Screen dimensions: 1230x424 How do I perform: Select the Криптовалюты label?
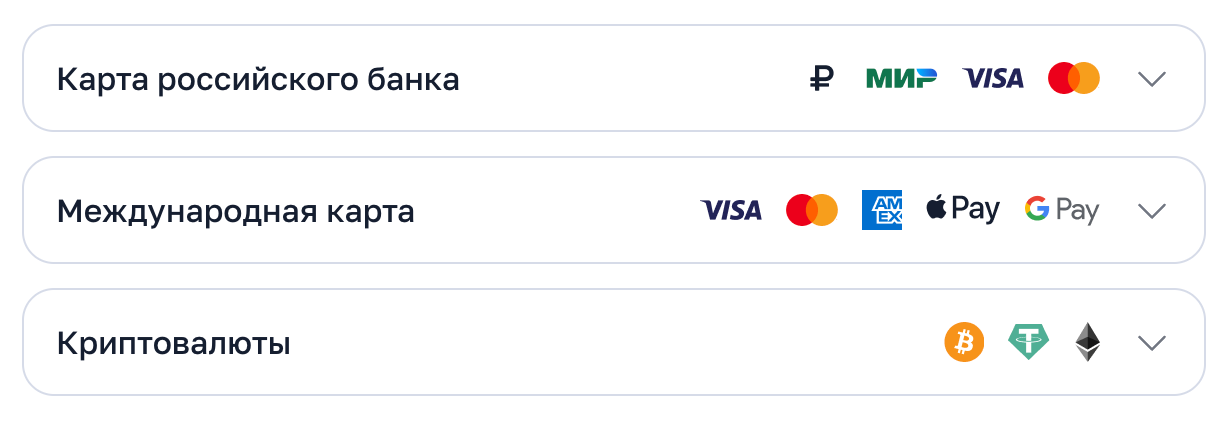(x=174, y=343)
